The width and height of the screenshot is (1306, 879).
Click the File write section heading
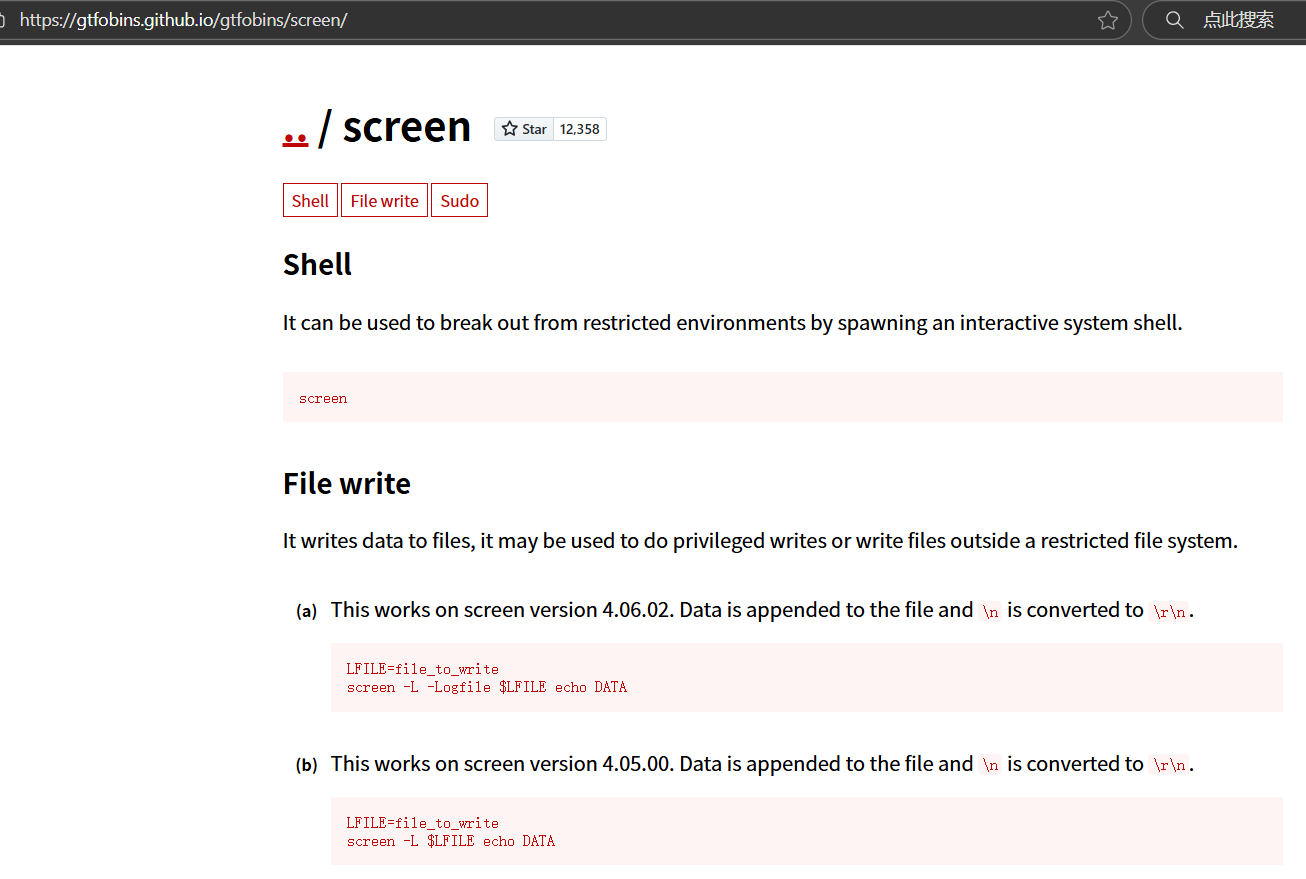(347, 483)
